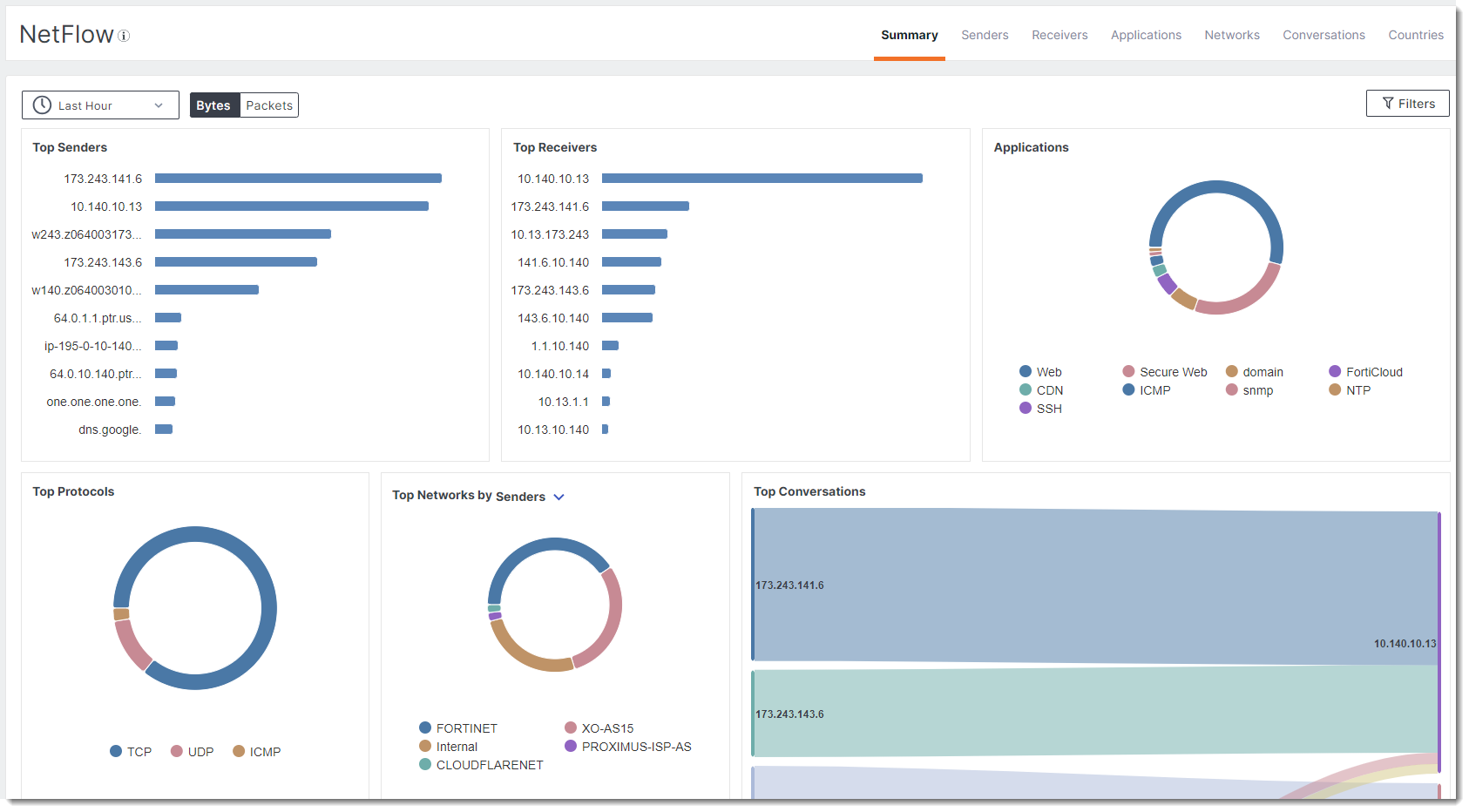Viewport: 1469px width, 812px height.
Task: Open the Last Hour time range dropdown
Action: (x=99, y=105)
